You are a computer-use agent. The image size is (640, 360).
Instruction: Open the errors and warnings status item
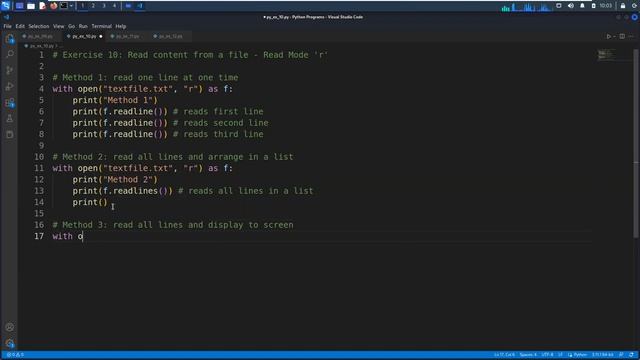(x=15, y=355)
